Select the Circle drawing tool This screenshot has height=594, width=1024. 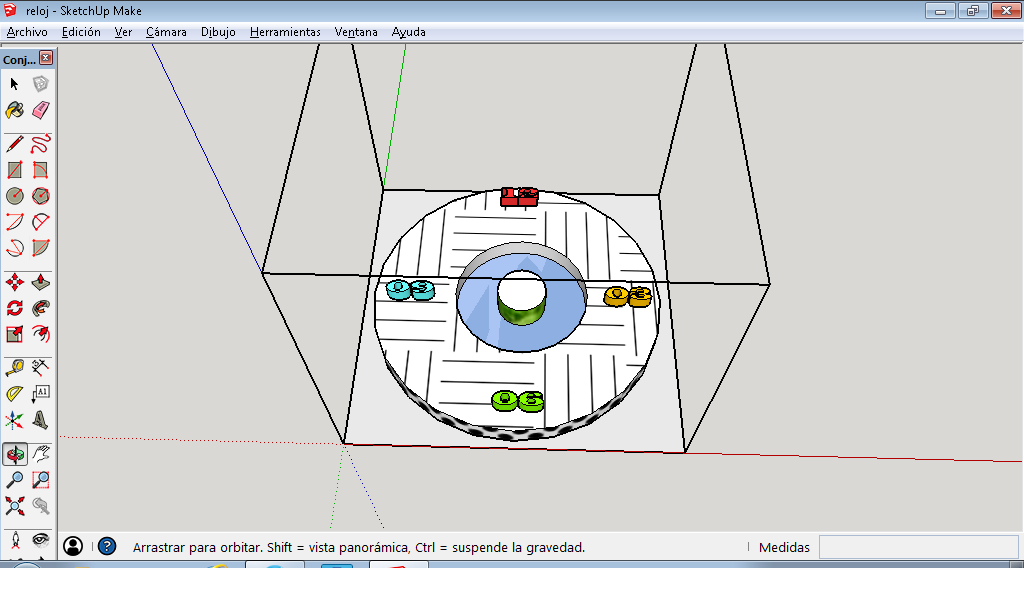pos(15,196)
